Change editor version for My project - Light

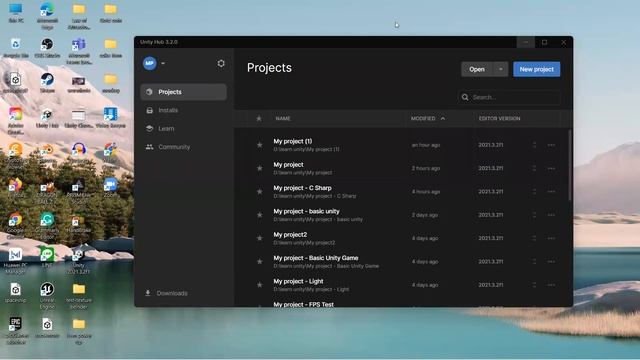tap(534, 284)
